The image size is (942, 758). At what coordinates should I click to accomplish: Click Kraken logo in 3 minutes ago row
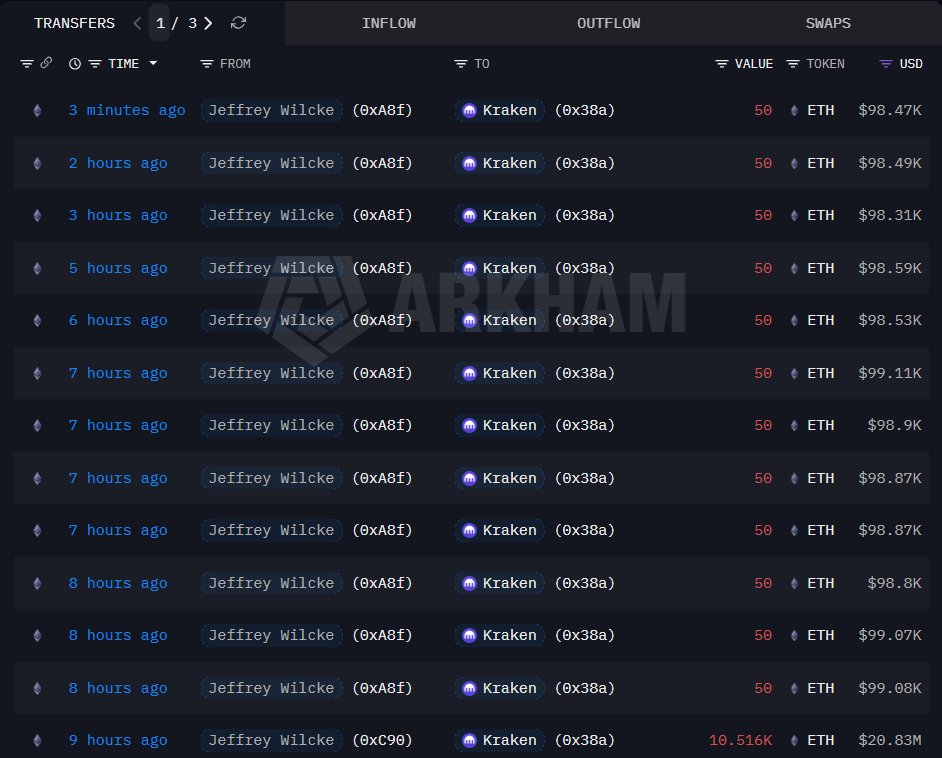click(469, 111)
